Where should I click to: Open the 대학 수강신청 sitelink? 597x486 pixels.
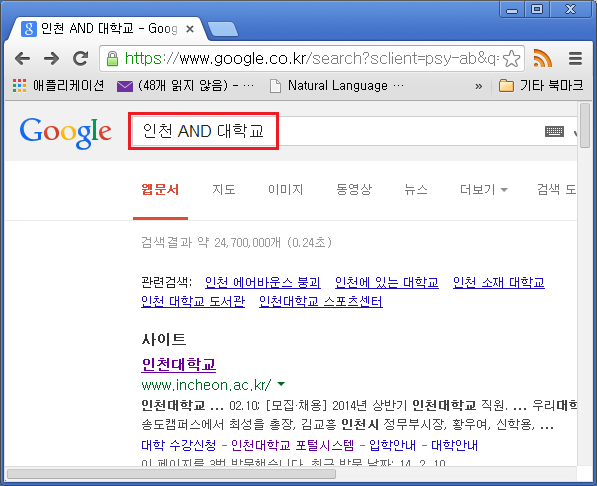point(179,445)
